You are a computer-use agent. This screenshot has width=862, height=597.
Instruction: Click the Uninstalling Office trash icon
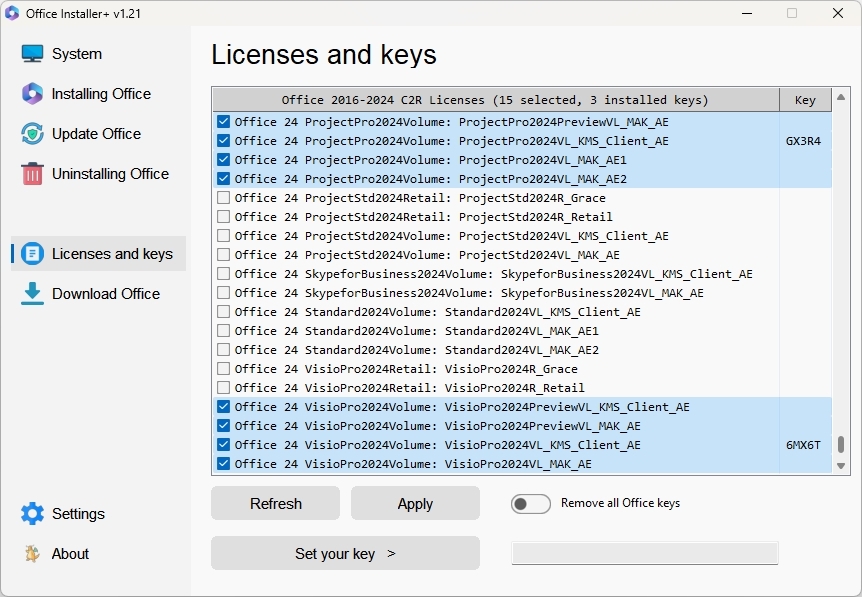(x=32, y=174)
